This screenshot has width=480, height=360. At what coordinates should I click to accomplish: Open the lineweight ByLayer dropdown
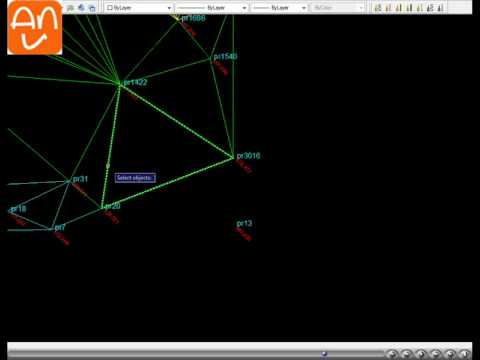click(x=279, y=7)
